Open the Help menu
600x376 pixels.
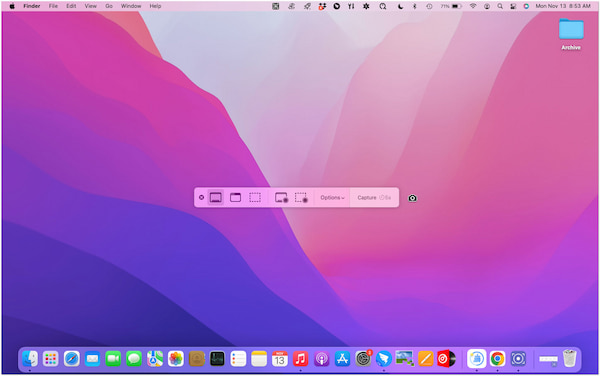click(155, 6)
